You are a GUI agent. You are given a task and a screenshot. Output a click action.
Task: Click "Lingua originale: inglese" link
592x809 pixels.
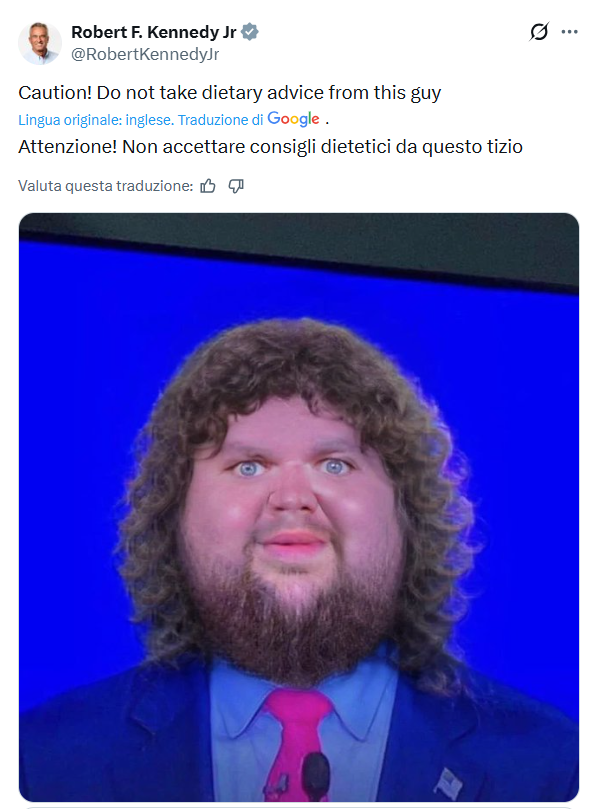pyautogui.click(x=96, y=120)
